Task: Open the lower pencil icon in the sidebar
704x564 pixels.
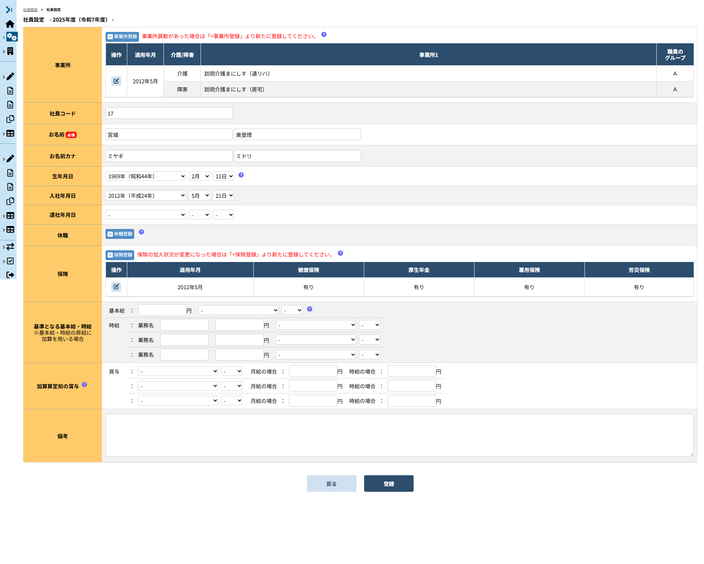Action: click(x=10, y=159)
